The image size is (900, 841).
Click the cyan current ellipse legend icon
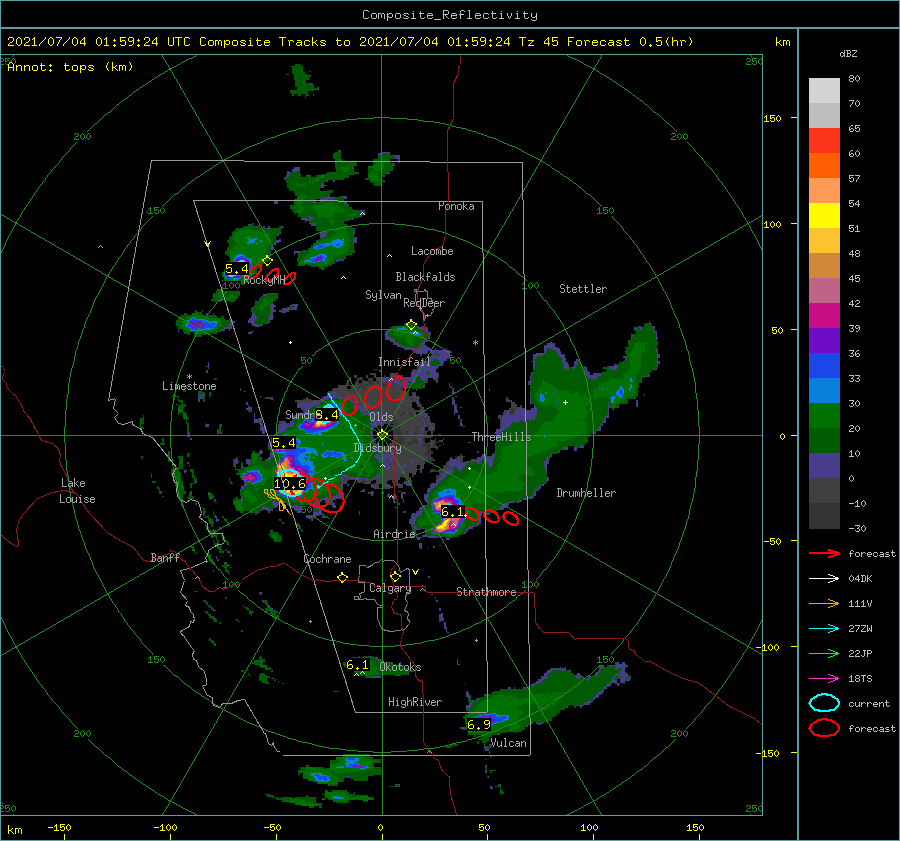tap(824, 703)
